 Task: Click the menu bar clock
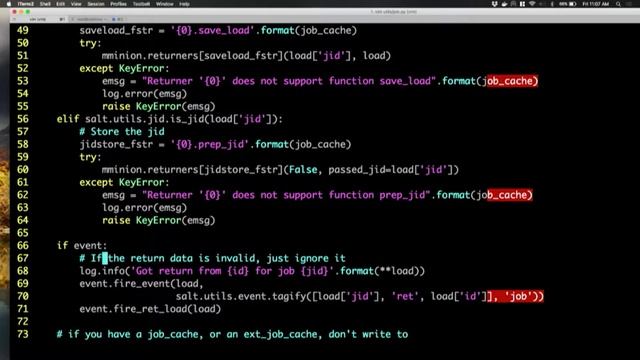pyautogui.click(x=596, y=4)
